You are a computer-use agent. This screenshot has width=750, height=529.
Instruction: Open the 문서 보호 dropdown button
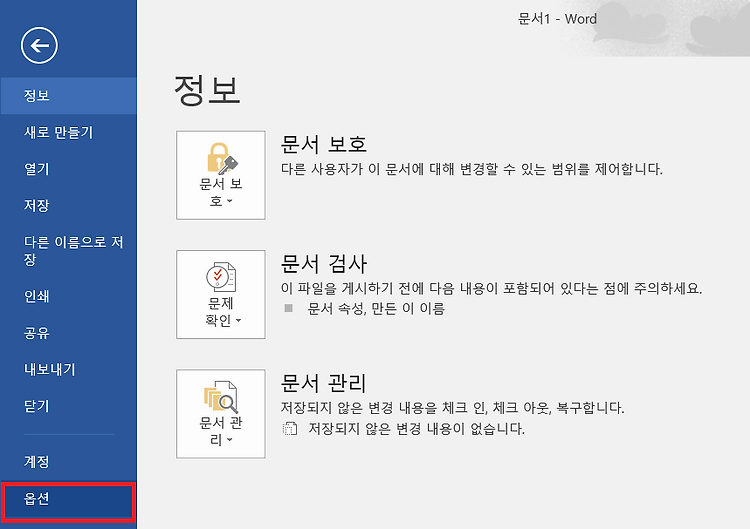pyautogui.click(x=221, y=175)
